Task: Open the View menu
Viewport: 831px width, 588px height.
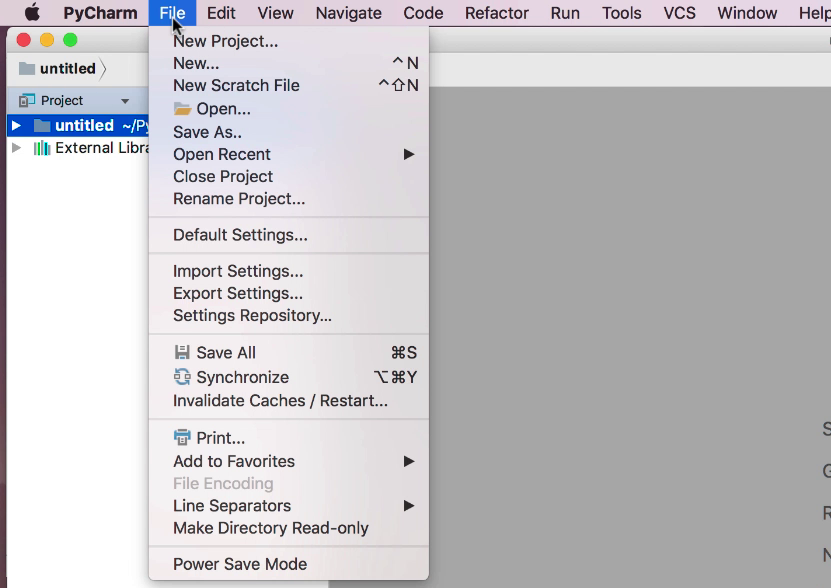Action: click(276, 13)
